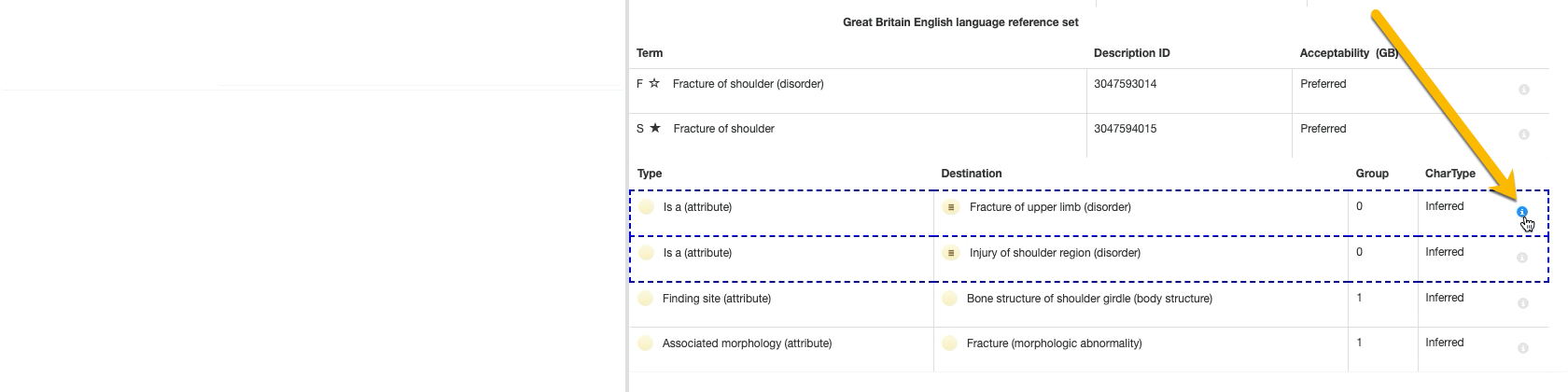The height and width of the screenshot is (392, 1568).
Task: Select Associated morphology (attribute) type
Action: [747, 343]
